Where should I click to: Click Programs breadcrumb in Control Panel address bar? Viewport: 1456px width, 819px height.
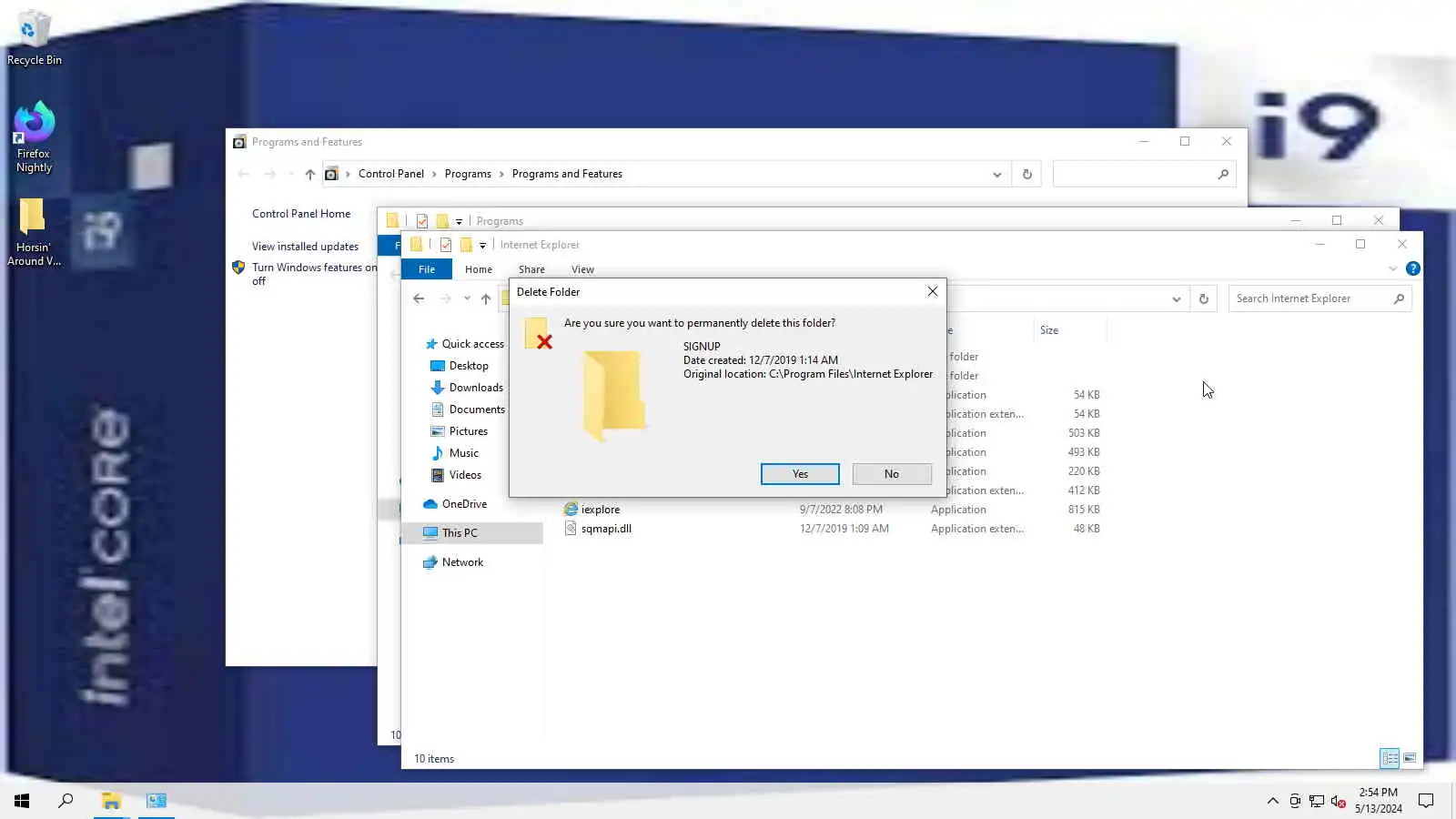click(468, 174)
